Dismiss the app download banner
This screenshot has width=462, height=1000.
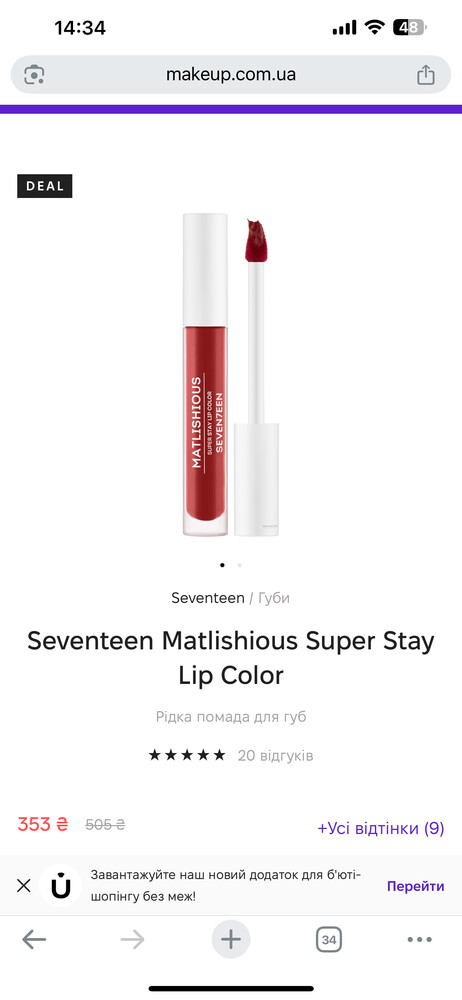point(24,885)
